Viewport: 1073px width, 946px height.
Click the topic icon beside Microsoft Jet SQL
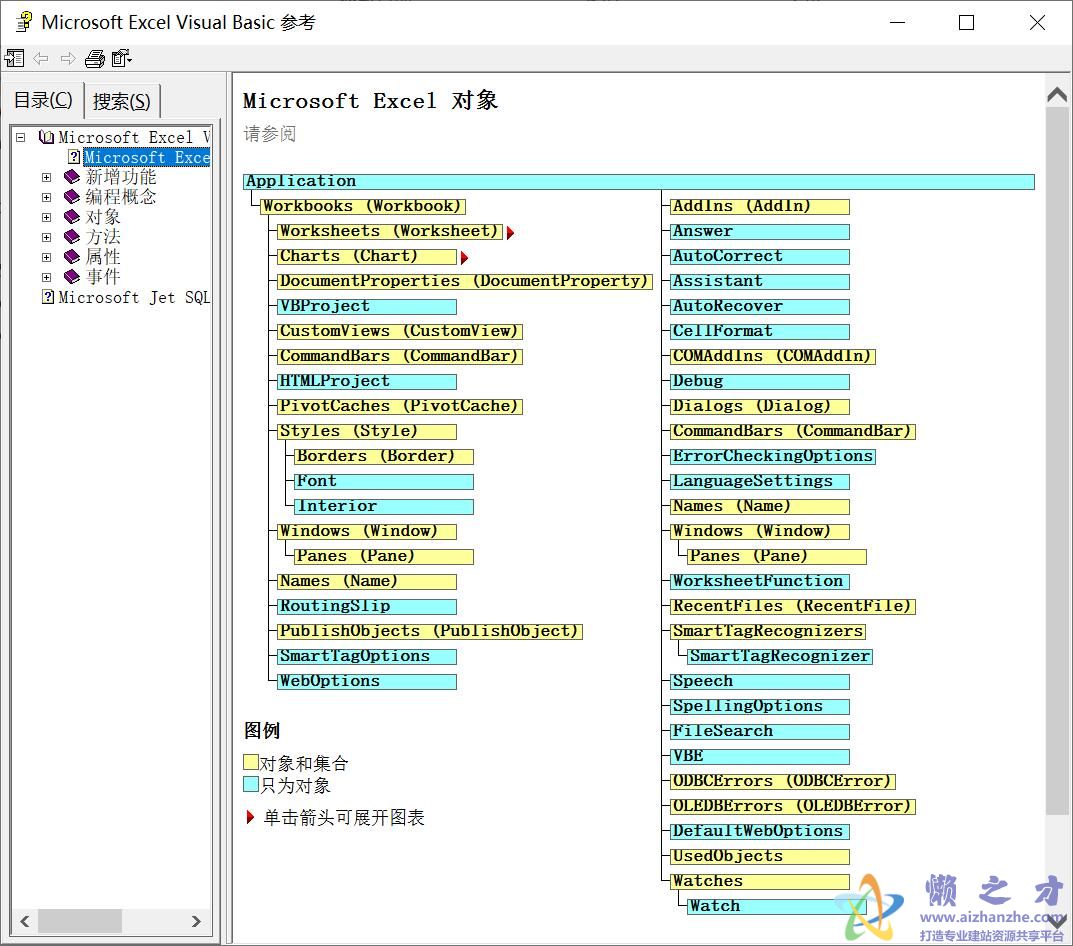[48, 297]
